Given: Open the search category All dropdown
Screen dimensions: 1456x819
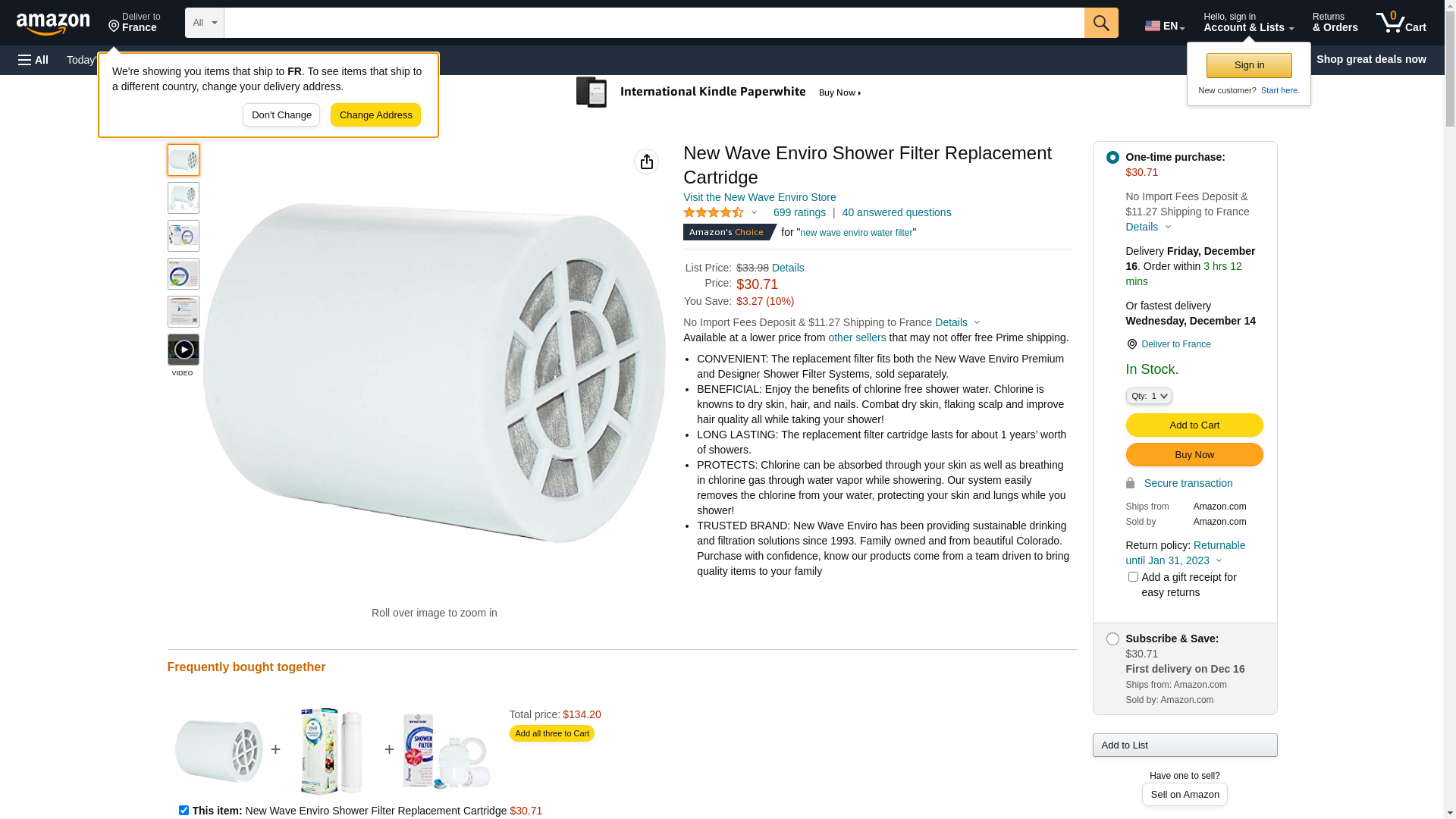Looking at the screenshot, I should 205,23.
